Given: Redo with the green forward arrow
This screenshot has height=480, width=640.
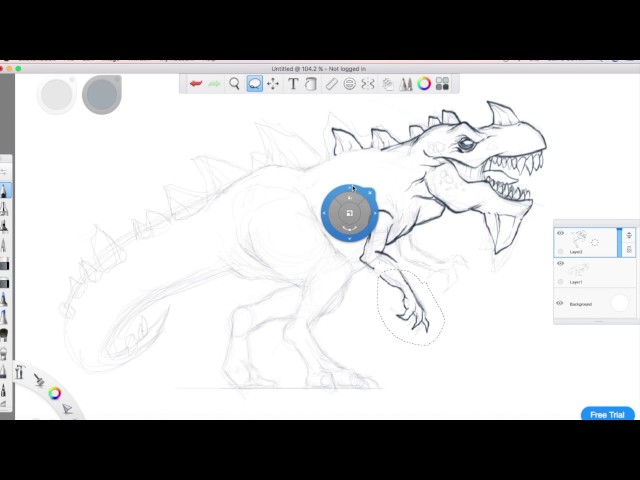Looking at the screenshot, I should [214, 84].
